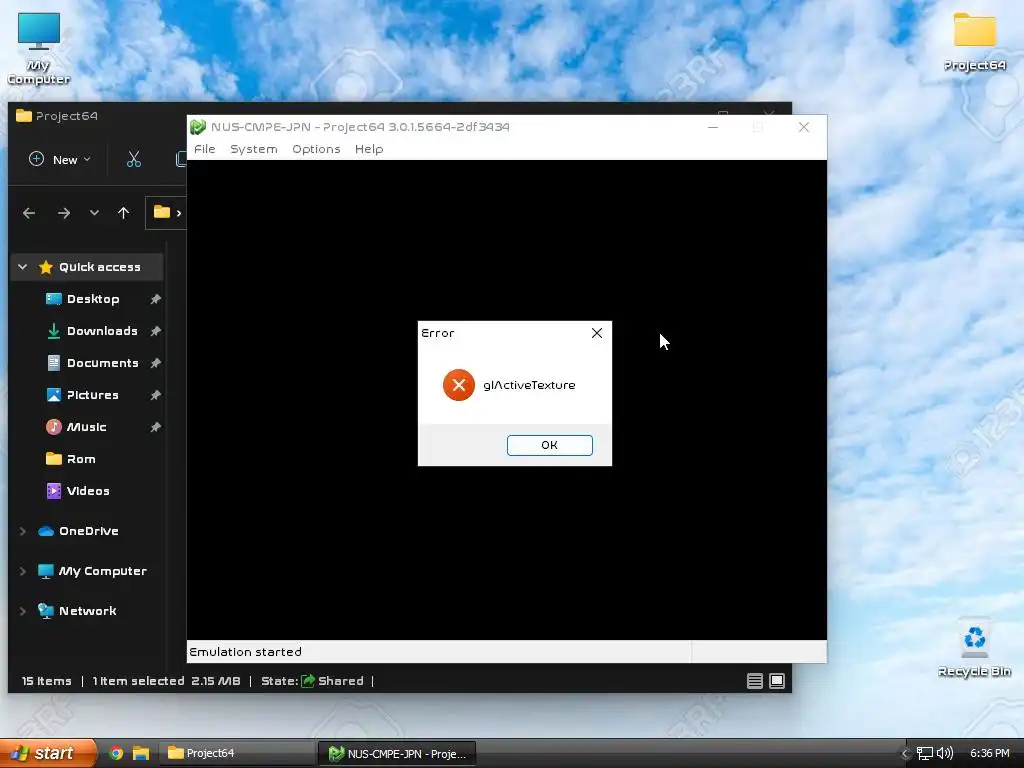
Task: Select Network in the sidebar
Action: [88, 611]
